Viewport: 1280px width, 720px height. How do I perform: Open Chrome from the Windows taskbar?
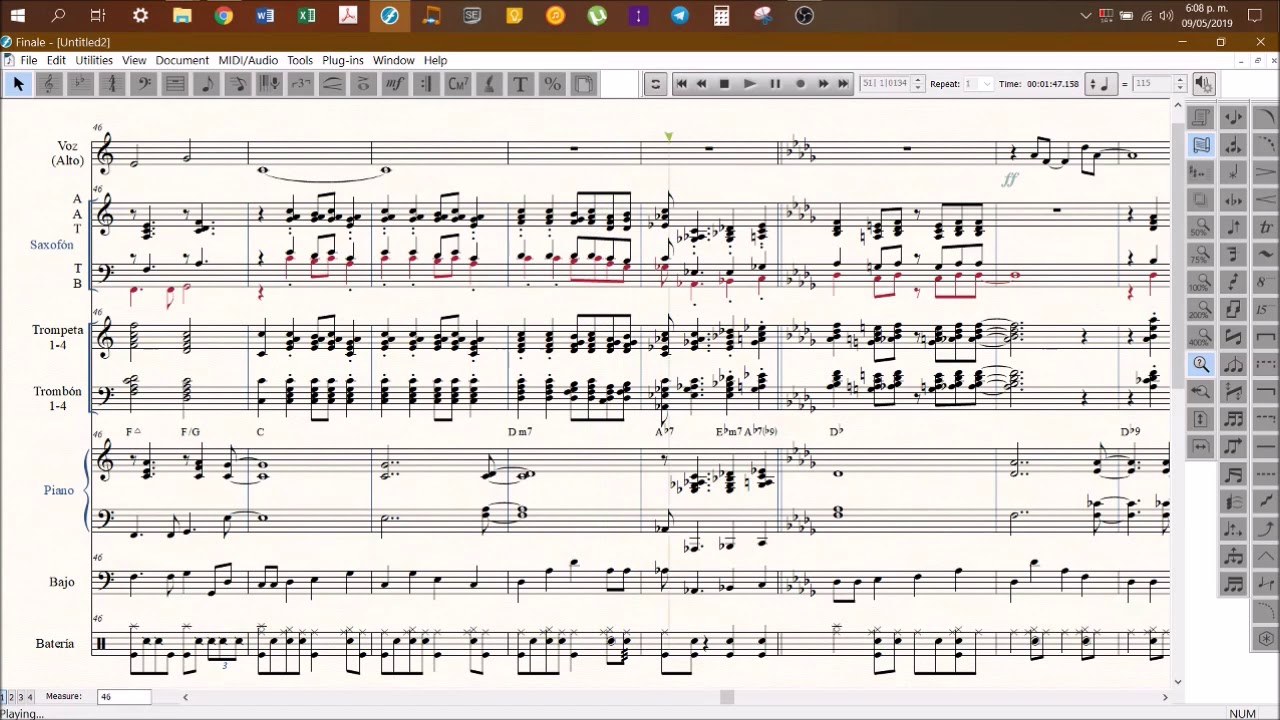coord(224,15)
